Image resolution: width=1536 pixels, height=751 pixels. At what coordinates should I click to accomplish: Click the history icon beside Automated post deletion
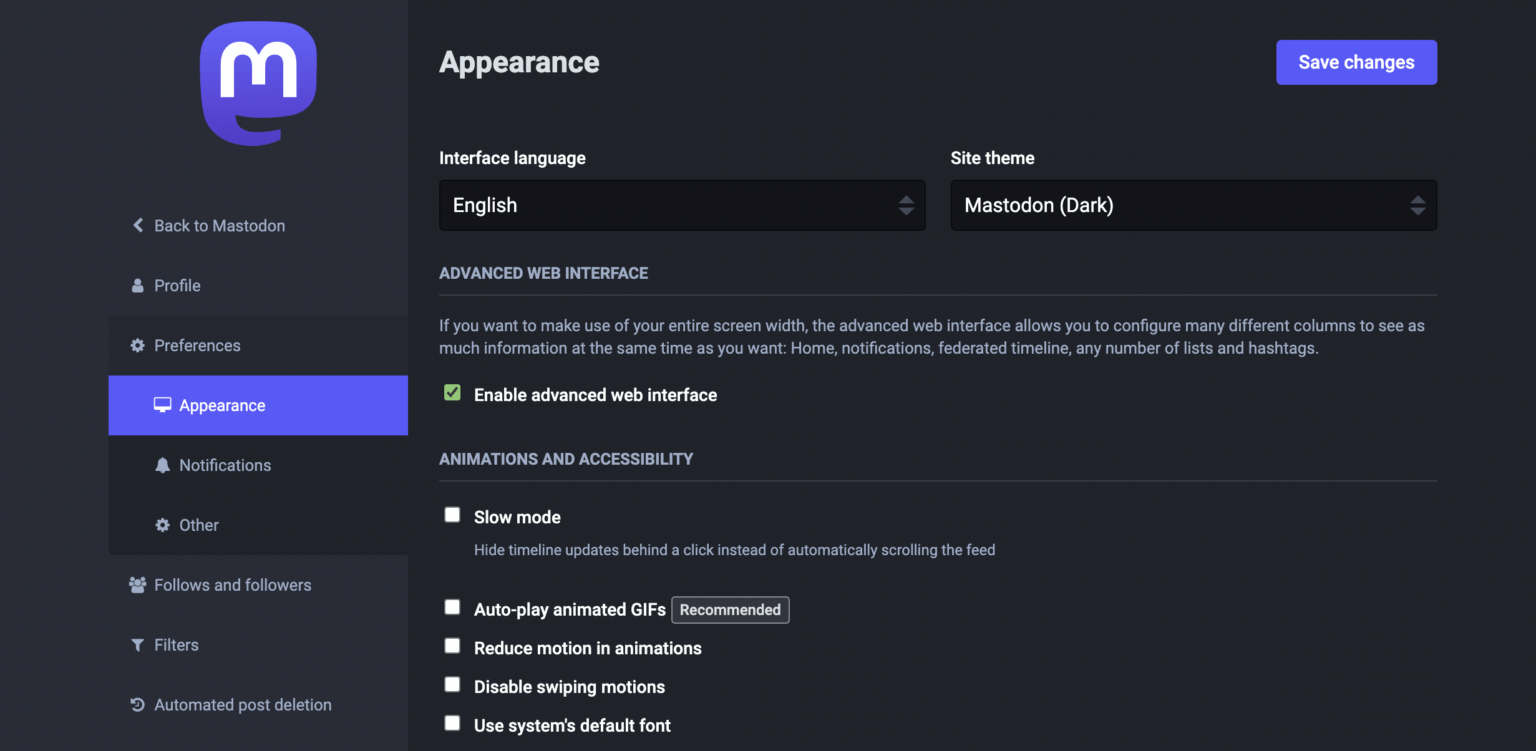pyautogui.click(x=138, y=705)
